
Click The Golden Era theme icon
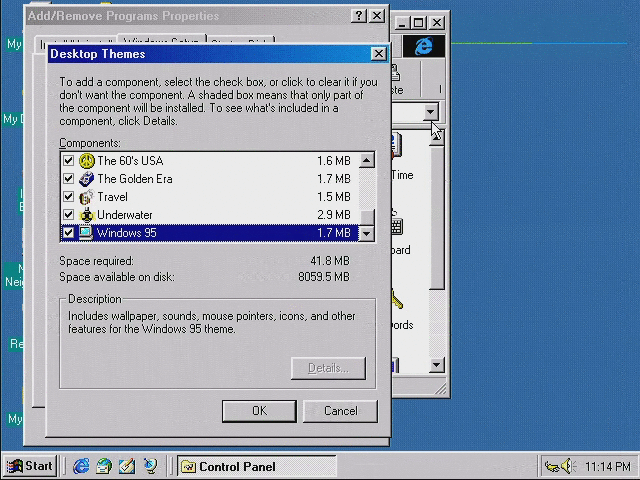tap(87, 179)
